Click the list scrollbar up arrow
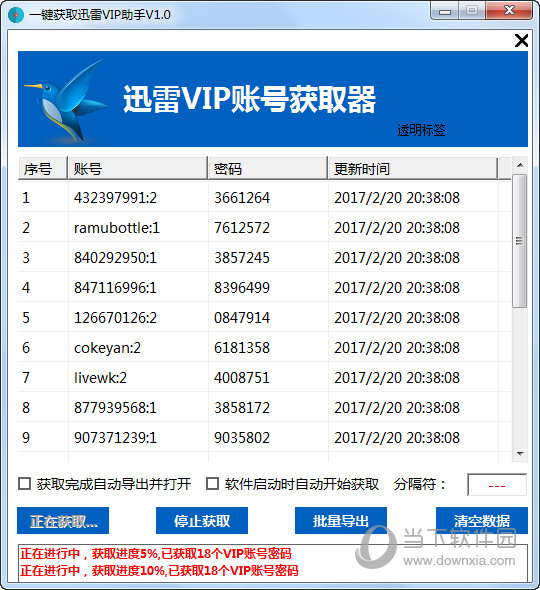The height and width of the screenshot is (590, 540). click(x=520, y=165)
